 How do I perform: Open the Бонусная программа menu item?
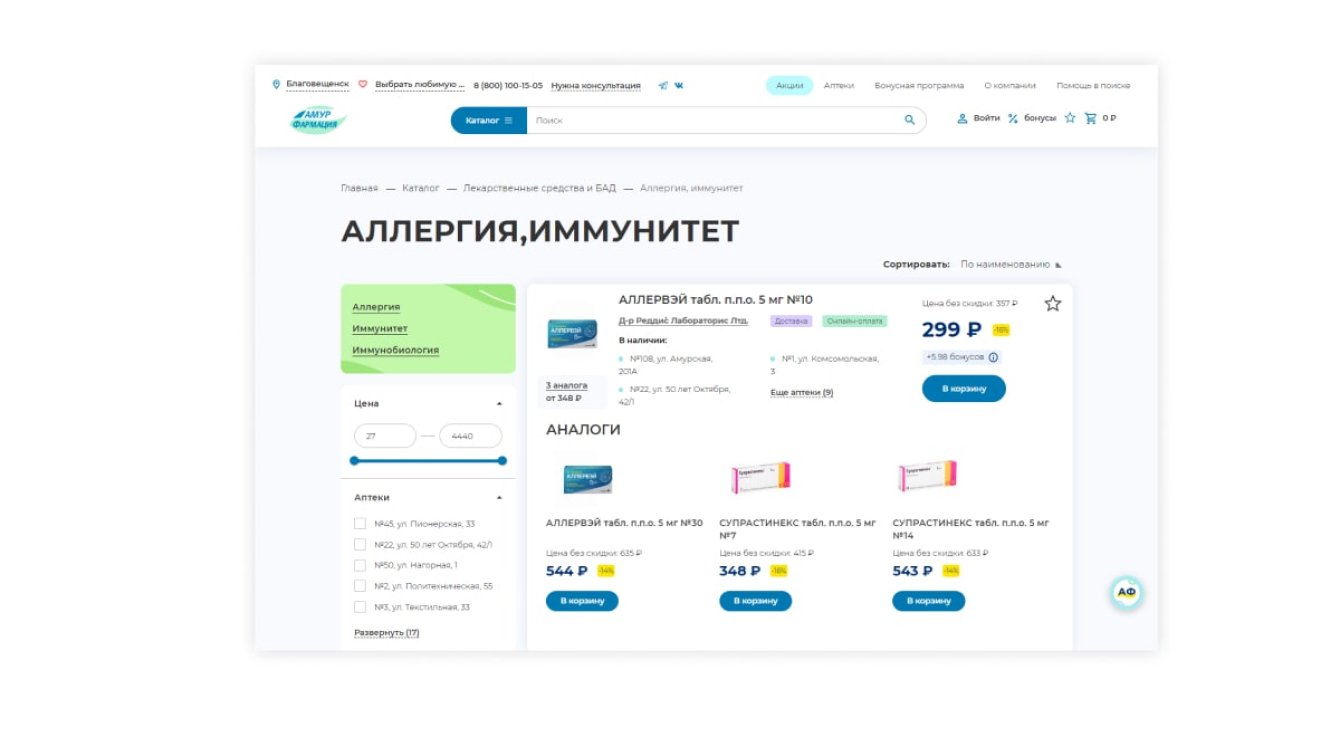pos(919,86)
